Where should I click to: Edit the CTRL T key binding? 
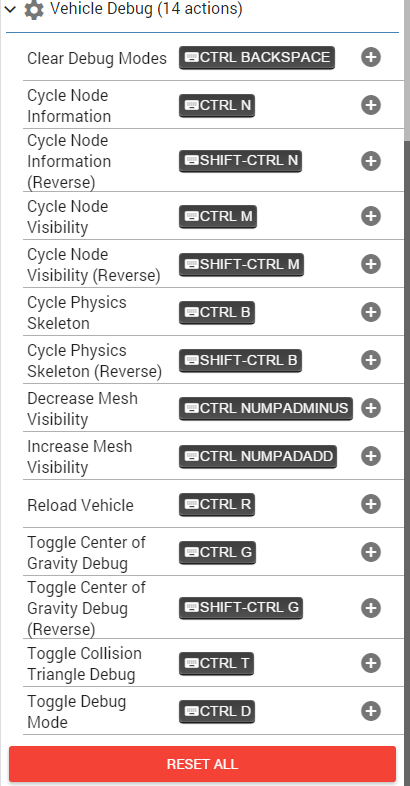(x=217, y=664)
